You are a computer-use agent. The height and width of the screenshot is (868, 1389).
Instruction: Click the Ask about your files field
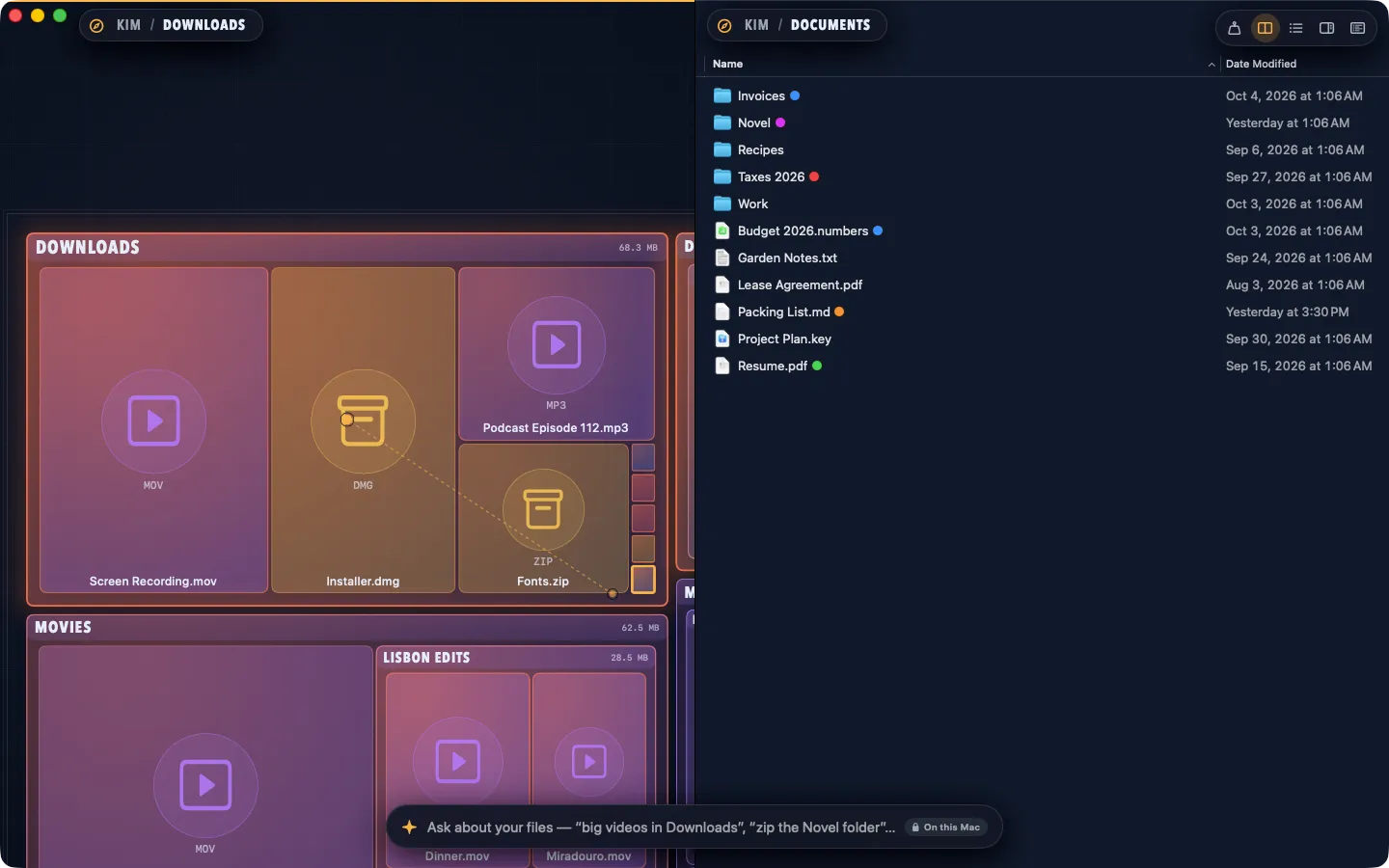tap(661, 827)
